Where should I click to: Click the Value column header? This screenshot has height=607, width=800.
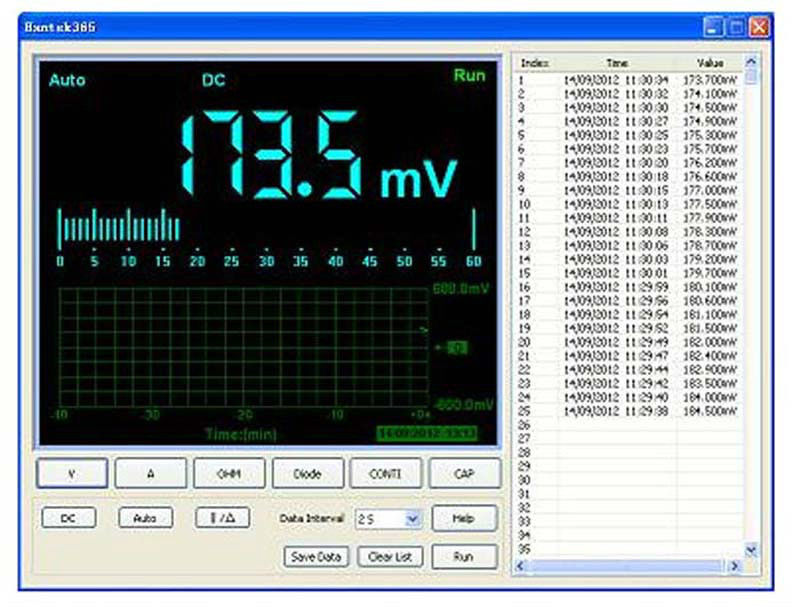coord(710,62)
